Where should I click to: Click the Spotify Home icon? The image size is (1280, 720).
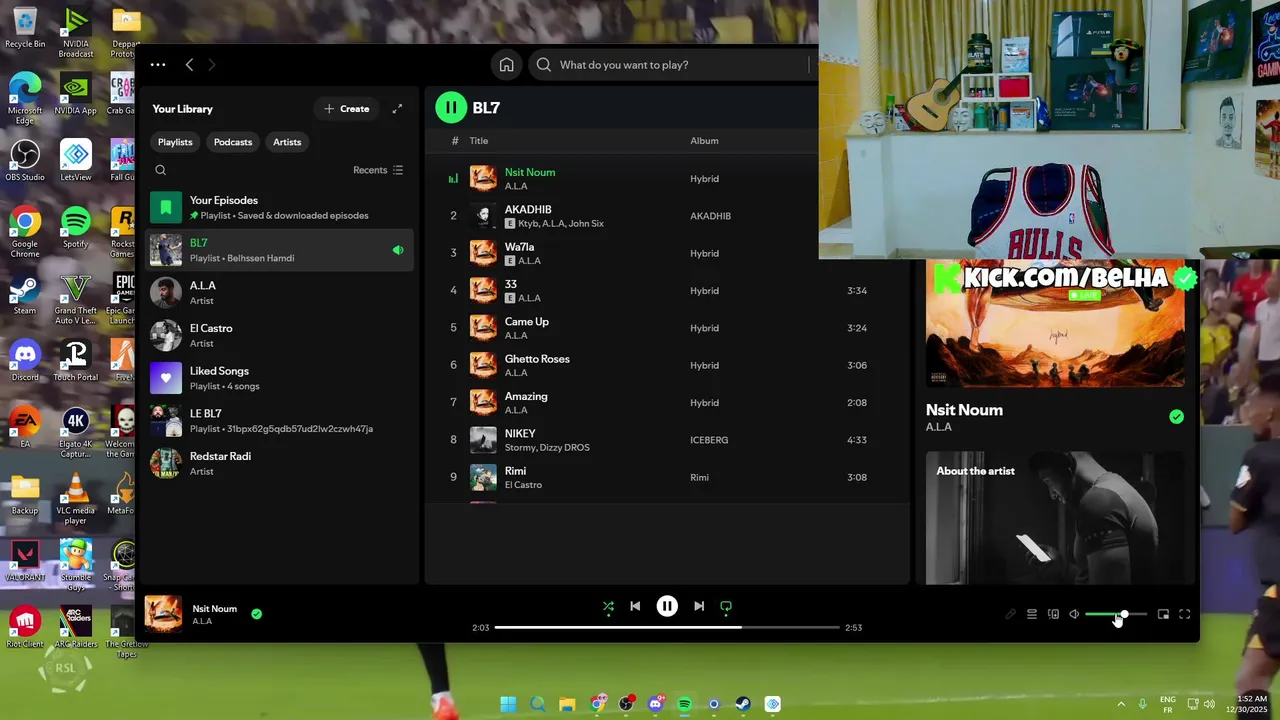507,65
